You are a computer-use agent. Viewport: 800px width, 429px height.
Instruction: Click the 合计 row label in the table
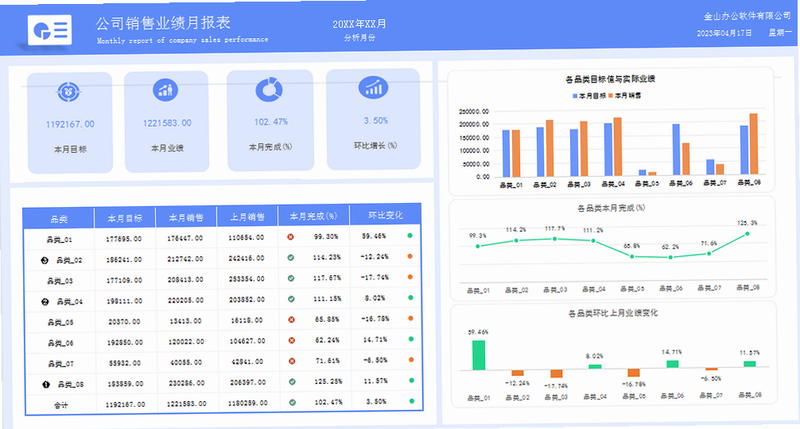tap(61, 406)
